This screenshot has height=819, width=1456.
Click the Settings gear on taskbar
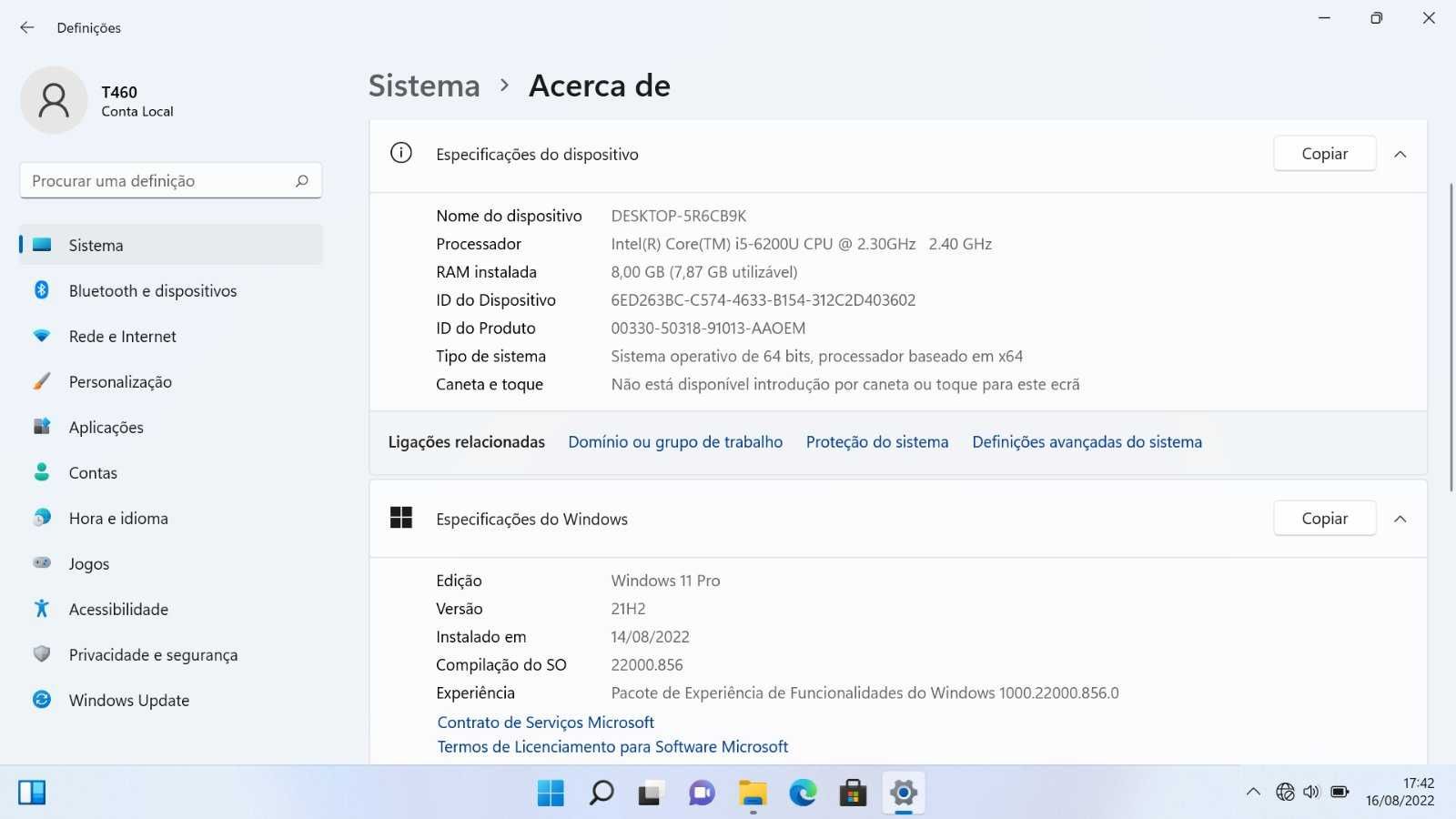click(x=904, y=793)
